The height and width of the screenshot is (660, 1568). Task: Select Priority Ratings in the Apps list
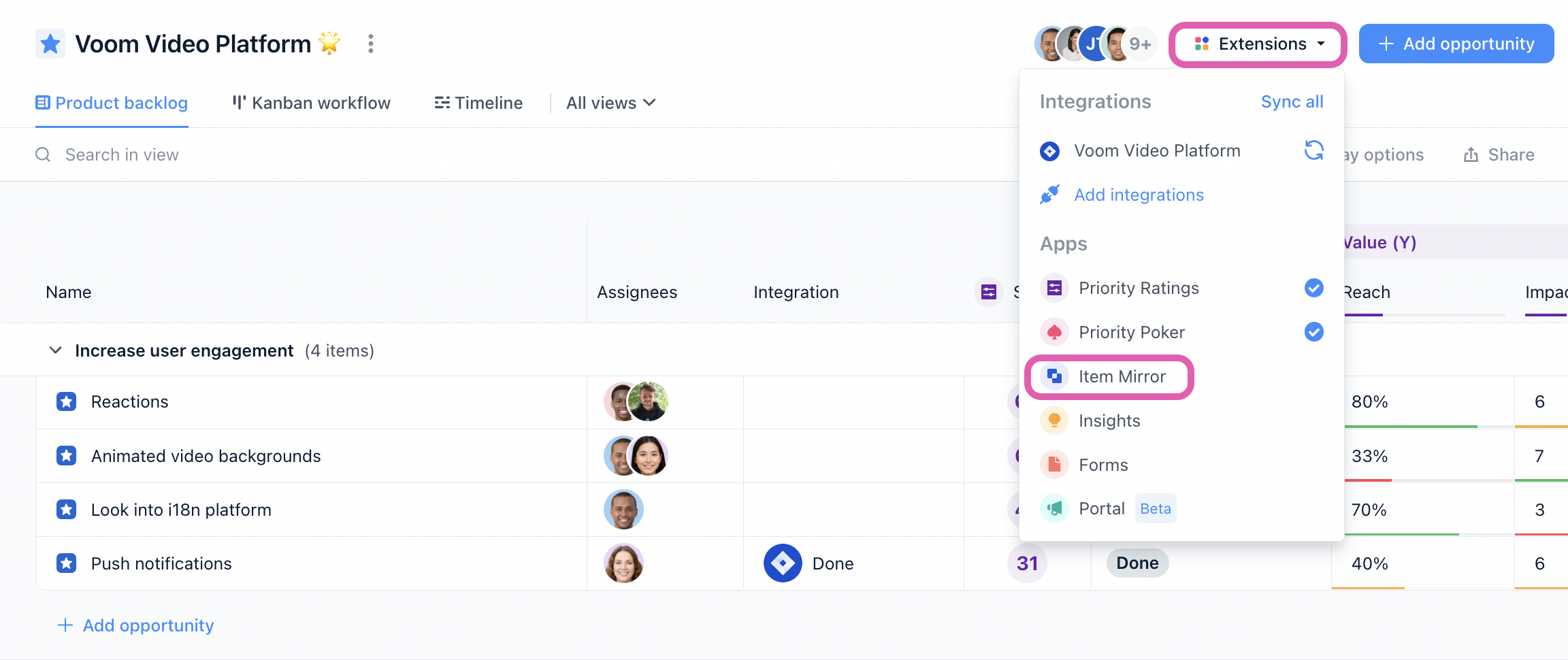click(1181, 288)
